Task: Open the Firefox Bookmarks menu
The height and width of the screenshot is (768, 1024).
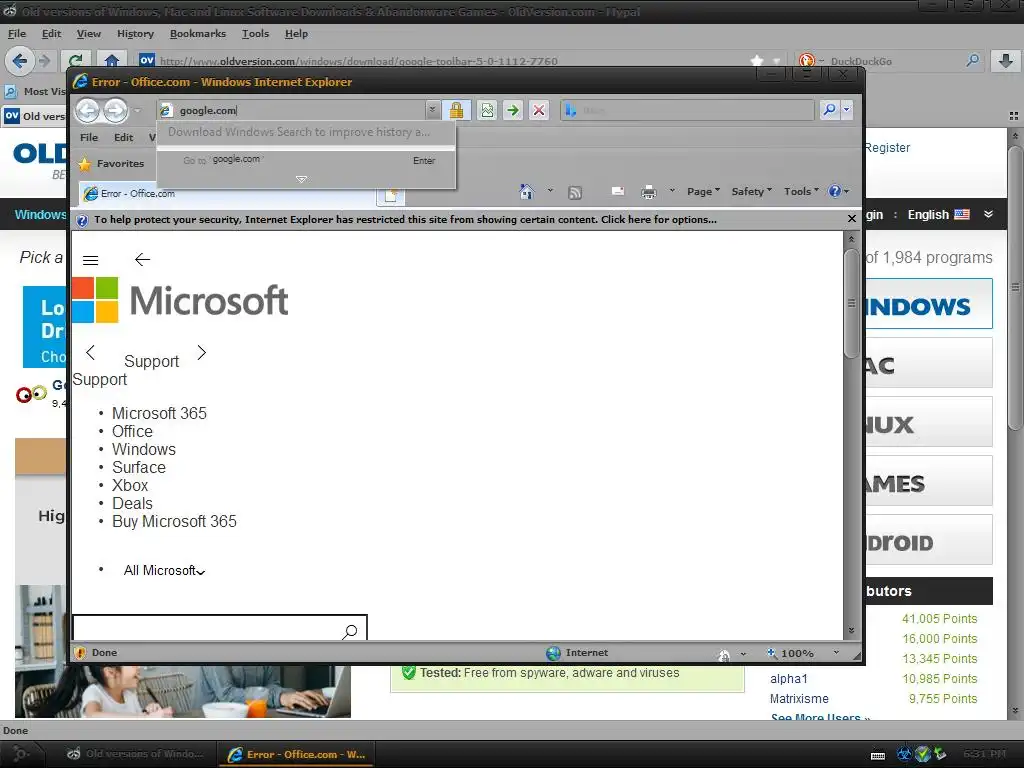Action: pyautogui.click(x=198, y=34)
